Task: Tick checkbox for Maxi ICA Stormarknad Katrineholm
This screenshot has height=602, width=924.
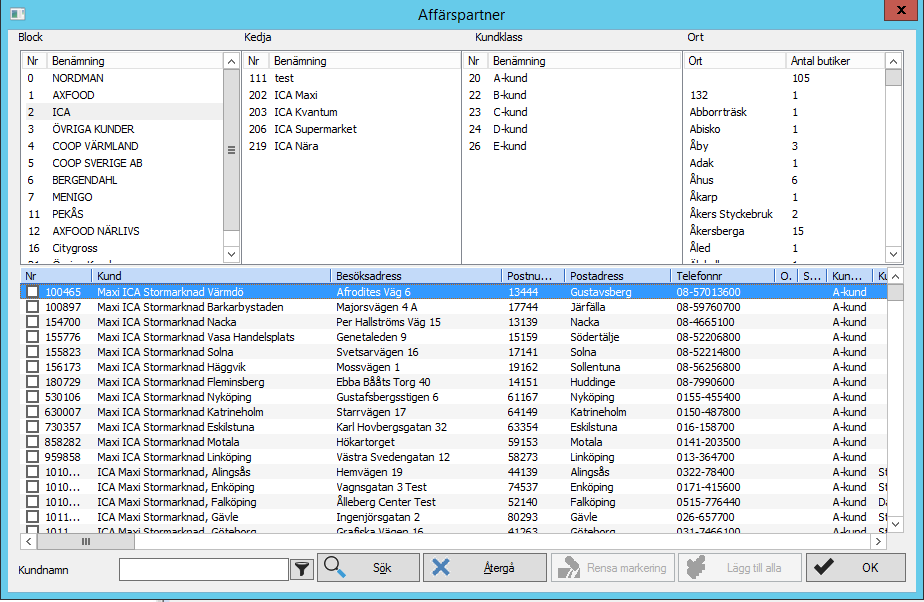Action: tap(32, 412)
